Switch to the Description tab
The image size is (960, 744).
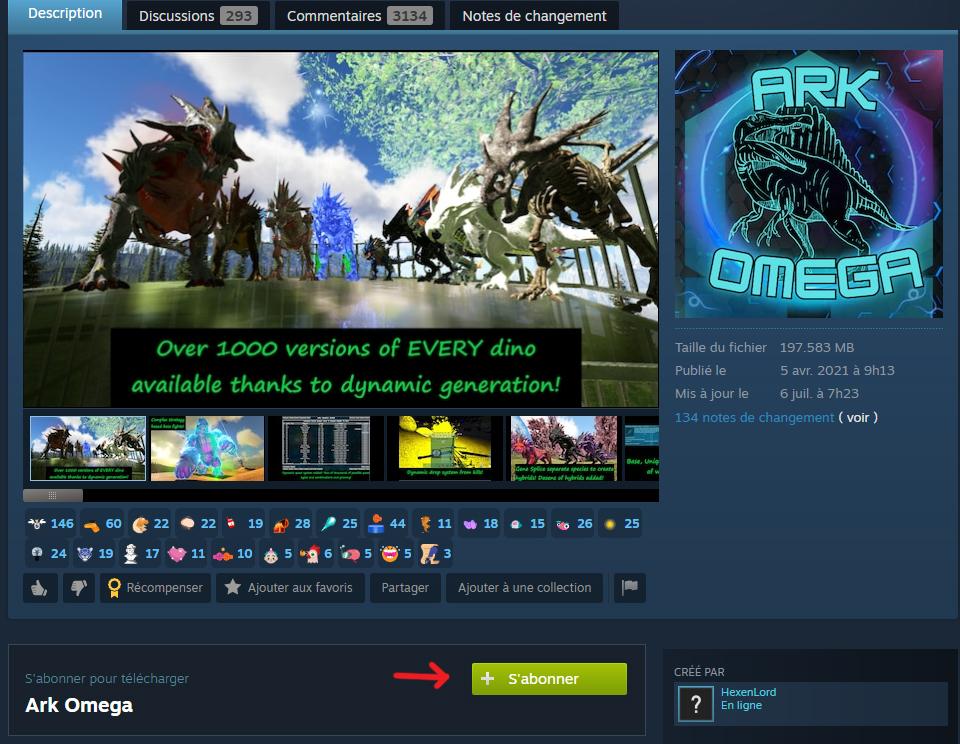coord(65,14)
